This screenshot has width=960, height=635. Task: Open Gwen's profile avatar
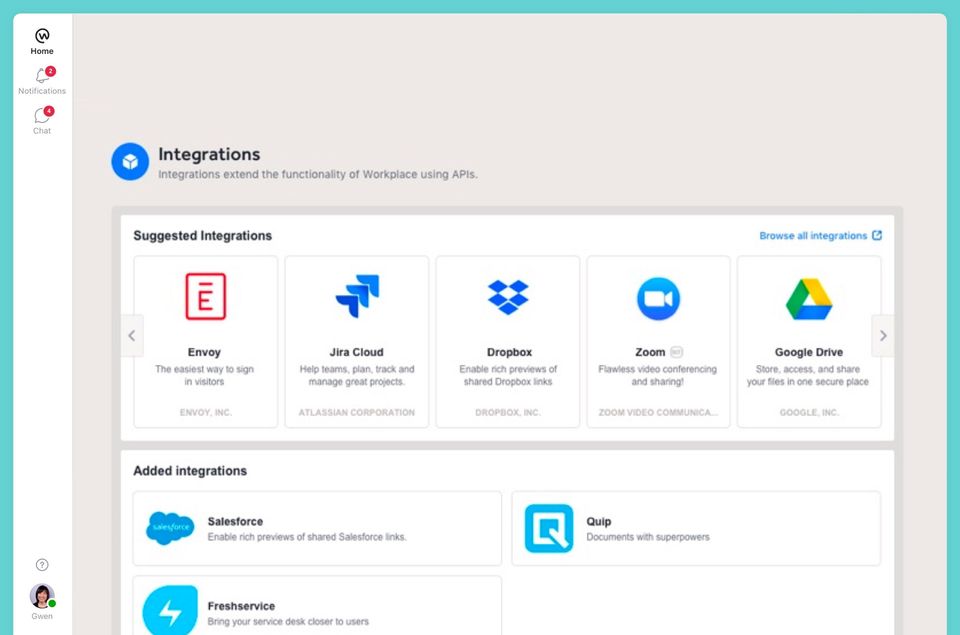[42, 596]
